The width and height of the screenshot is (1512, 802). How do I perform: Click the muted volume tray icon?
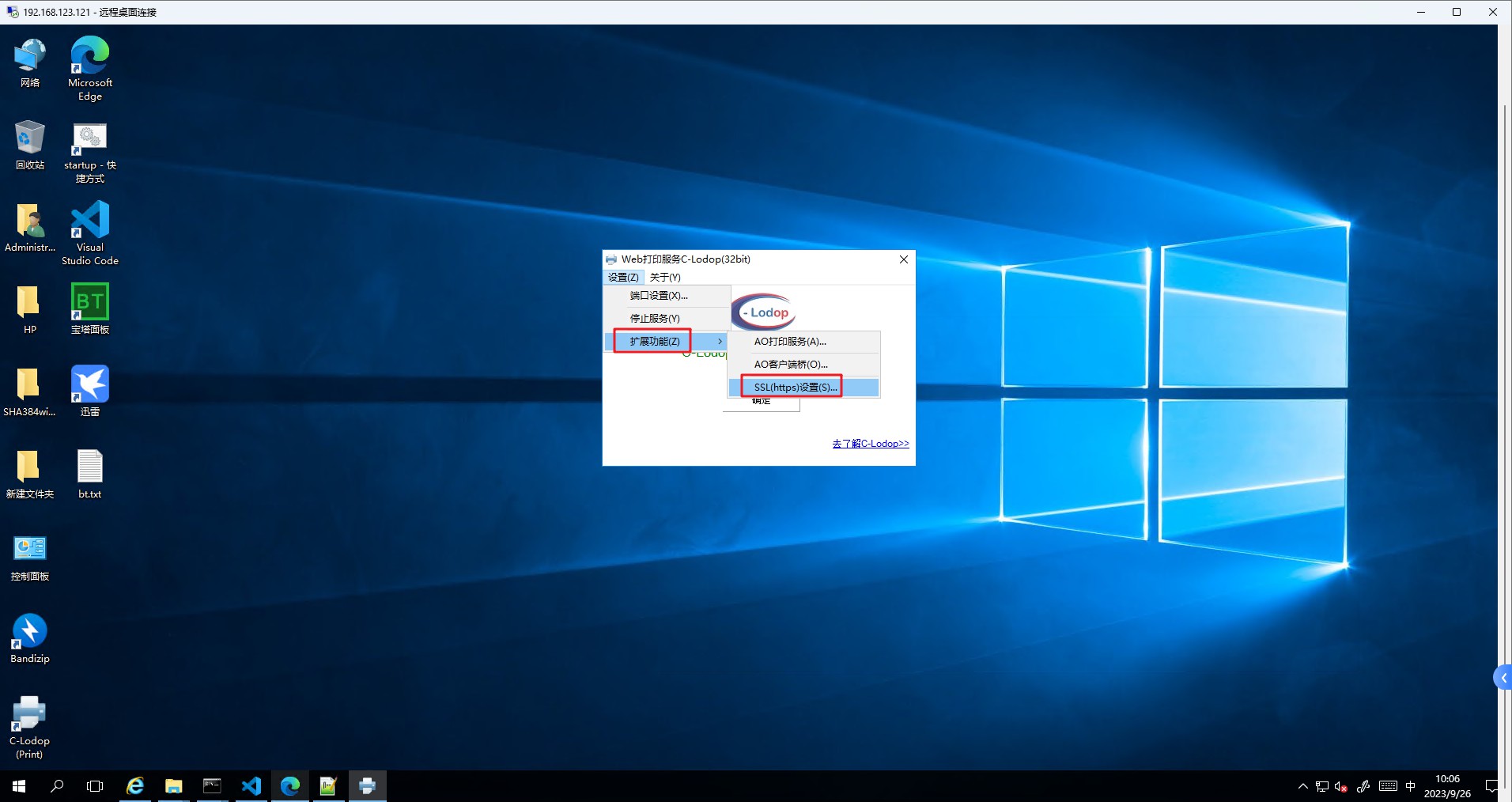pos(1341,786)
